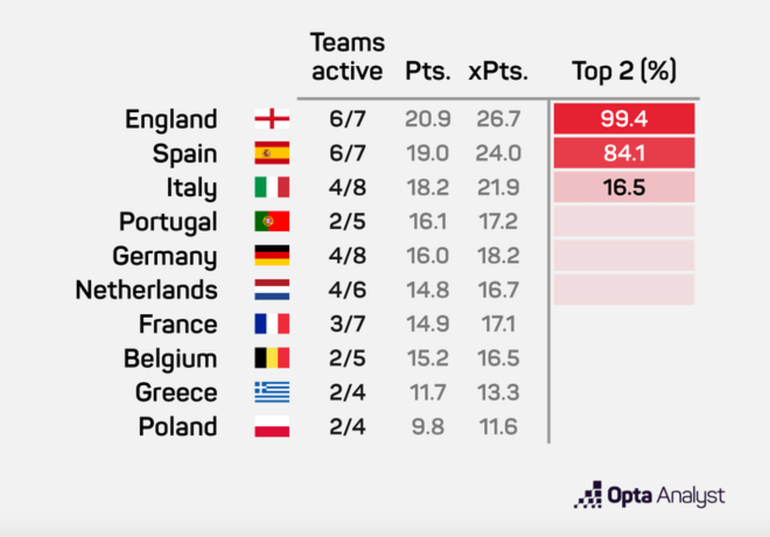
Task: Click the Portugal country name
Action: (x=168, y=222)
